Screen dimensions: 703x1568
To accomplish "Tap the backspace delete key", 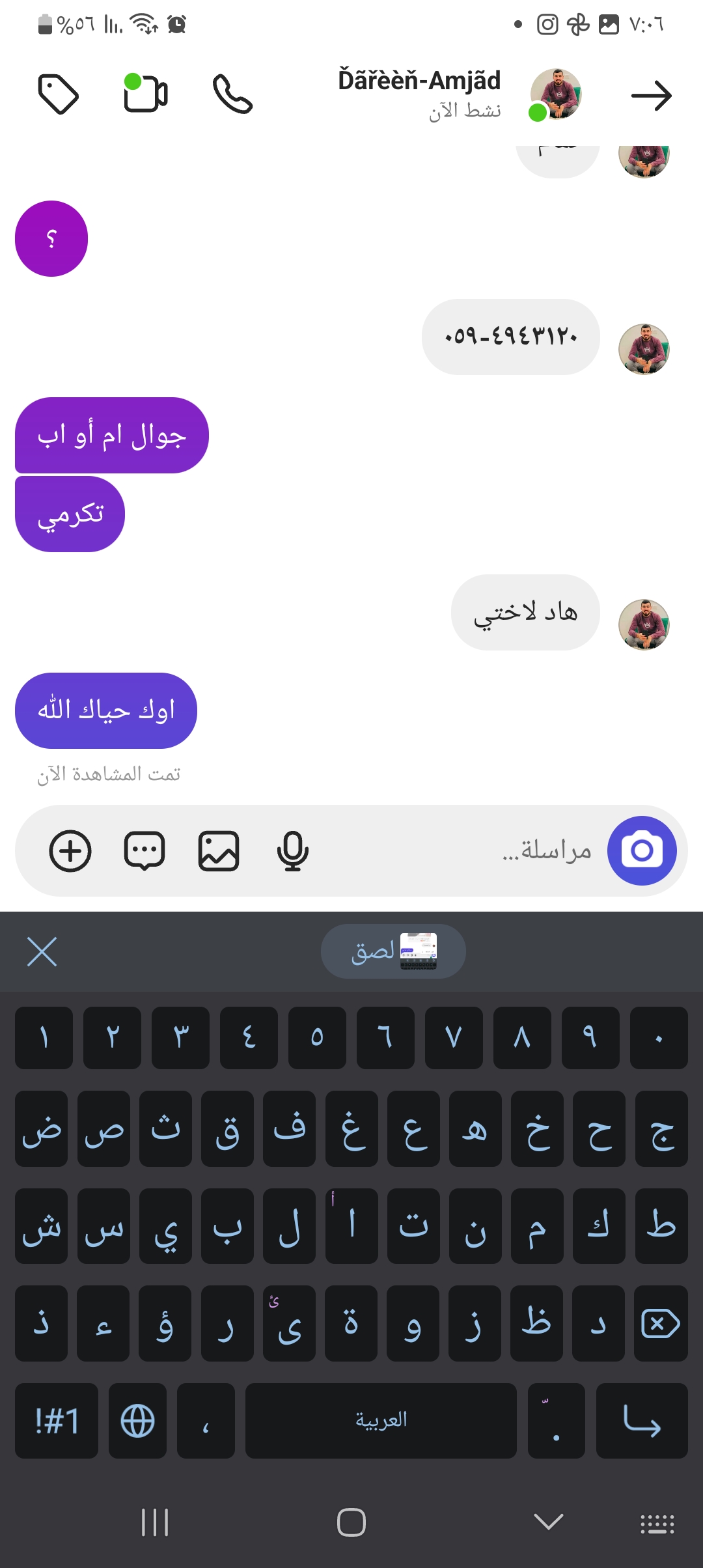I will pyautogui.click(x=661, y=1324).
